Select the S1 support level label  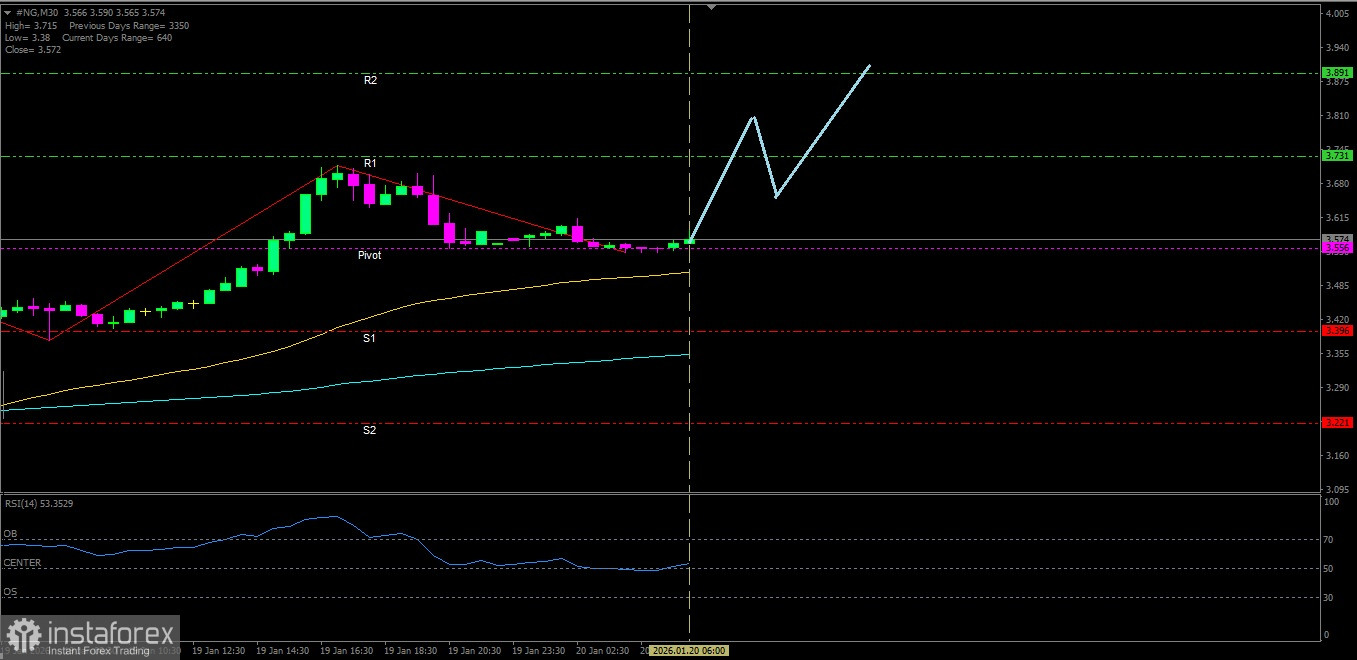click(x=369, y=339)
